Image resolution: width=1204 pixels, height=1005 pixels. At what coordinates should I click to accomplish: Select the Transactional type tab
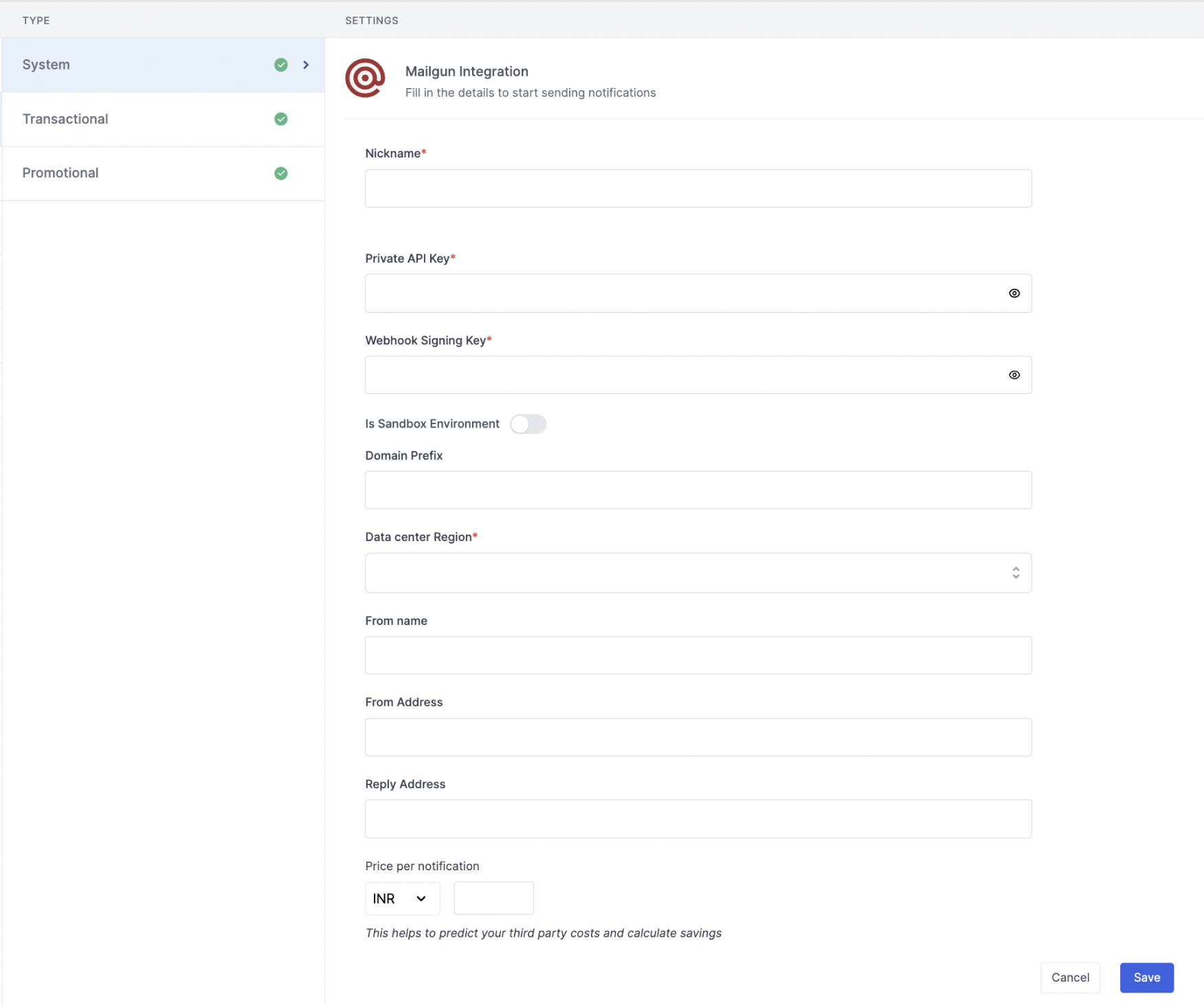coord(163,119)
